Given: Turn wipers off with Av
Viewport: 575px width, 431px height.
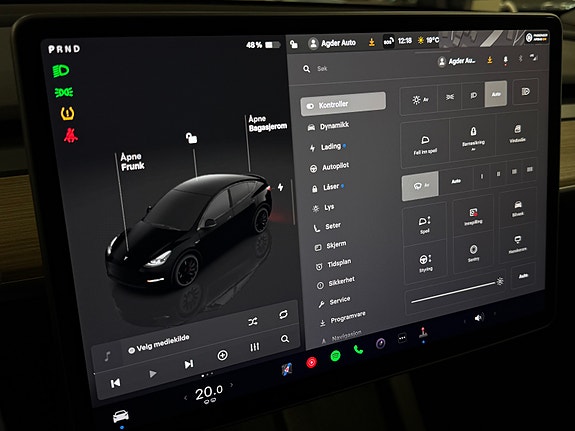Looking at the screenshot, I should tap(420, 186).
